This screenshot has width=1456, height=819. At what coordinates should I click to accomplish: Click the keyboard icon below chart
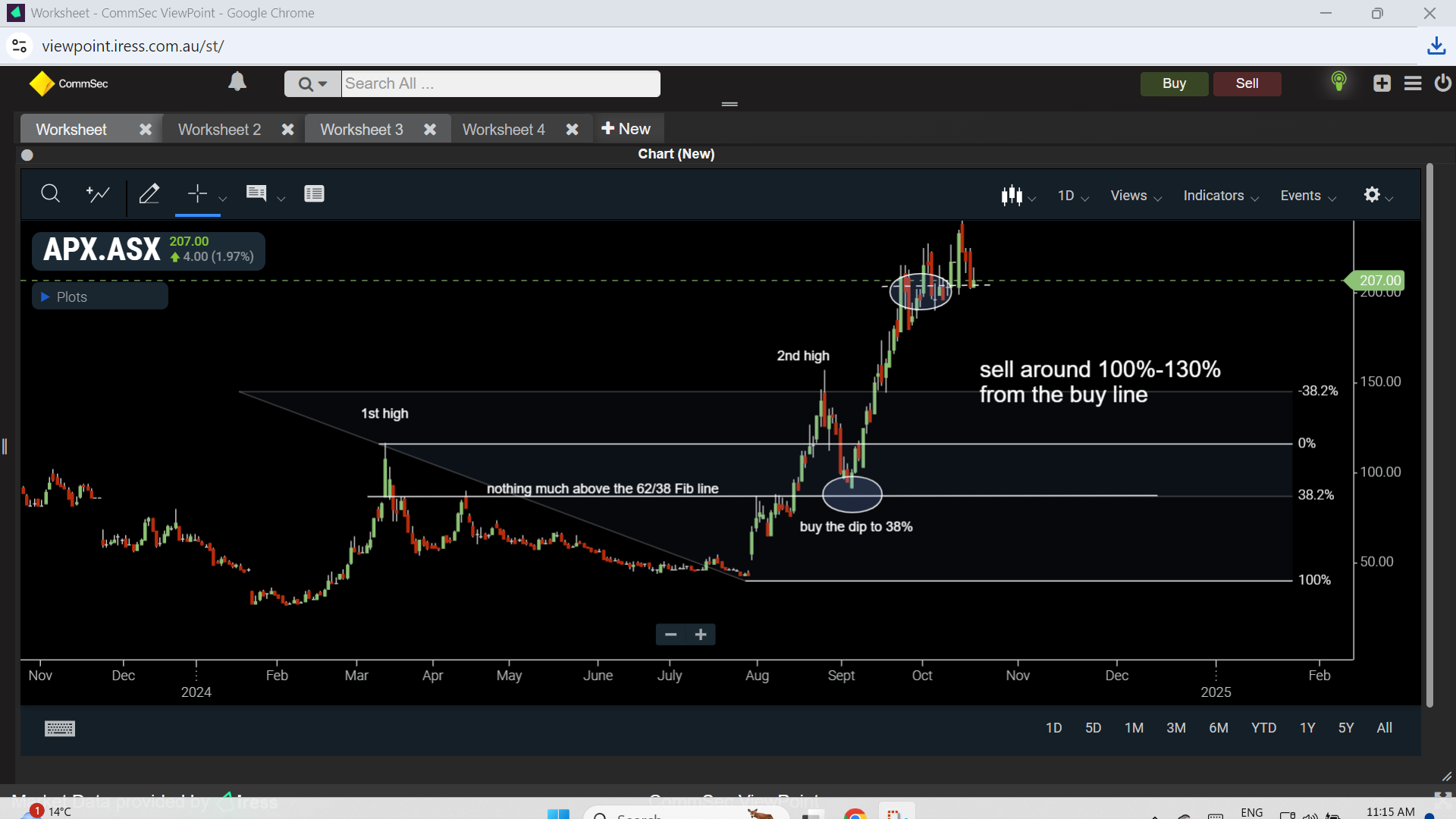(x=60, y=729)
